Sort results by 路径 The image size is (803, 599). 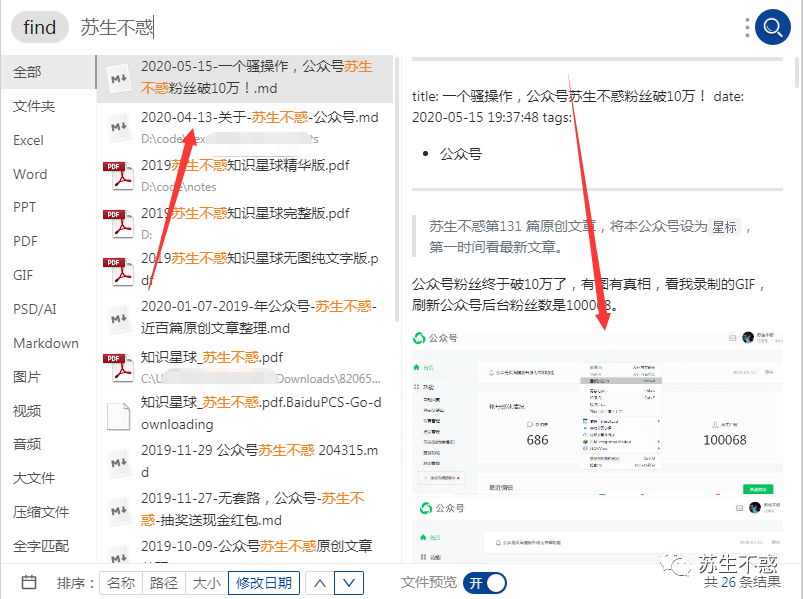coord(164,582)
